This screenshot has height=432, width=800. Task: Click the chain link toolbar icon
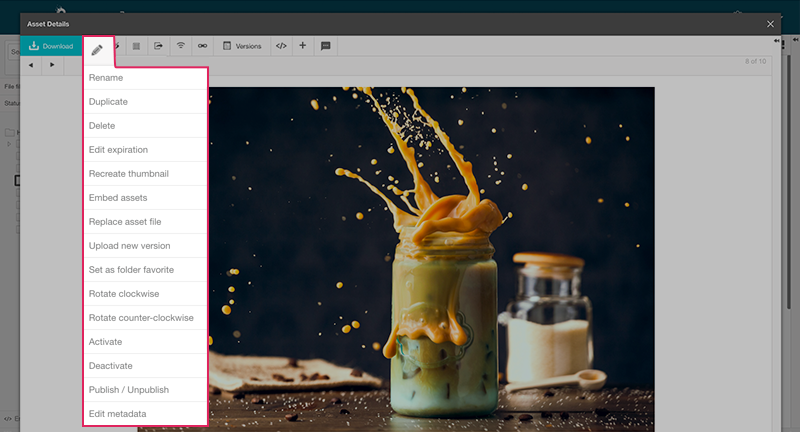click(203, 46)
